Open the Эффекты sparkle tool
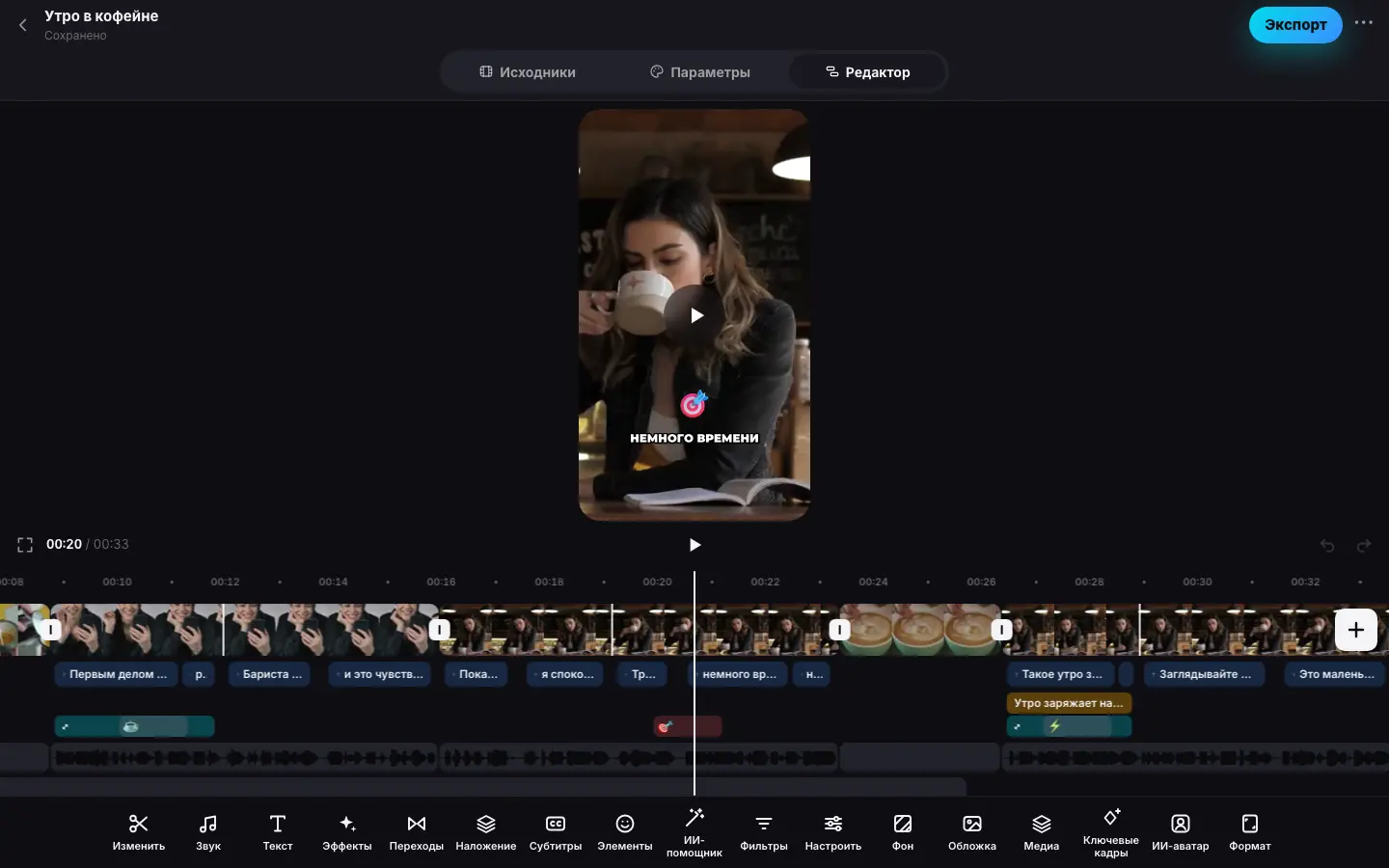This screenshot has width=1389, height=868. click(x=347, y=832)
